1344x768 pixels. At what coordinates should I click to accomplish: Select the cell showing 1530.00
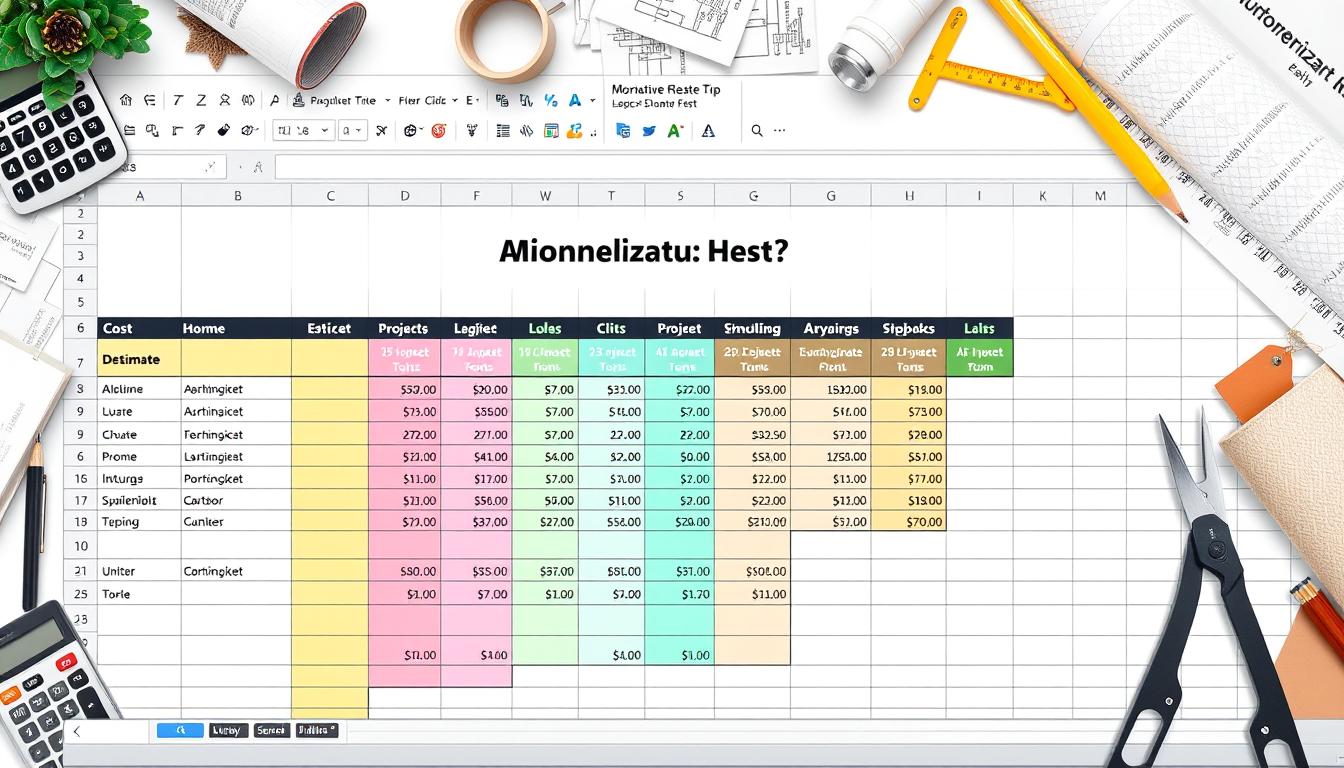[830, 389]
